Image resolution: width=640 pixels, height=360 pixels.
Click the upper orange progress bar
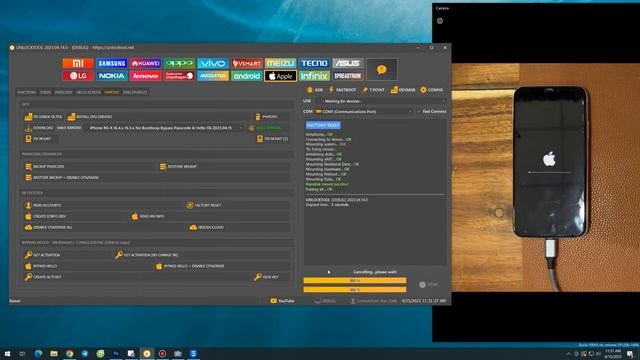(355, 280)
